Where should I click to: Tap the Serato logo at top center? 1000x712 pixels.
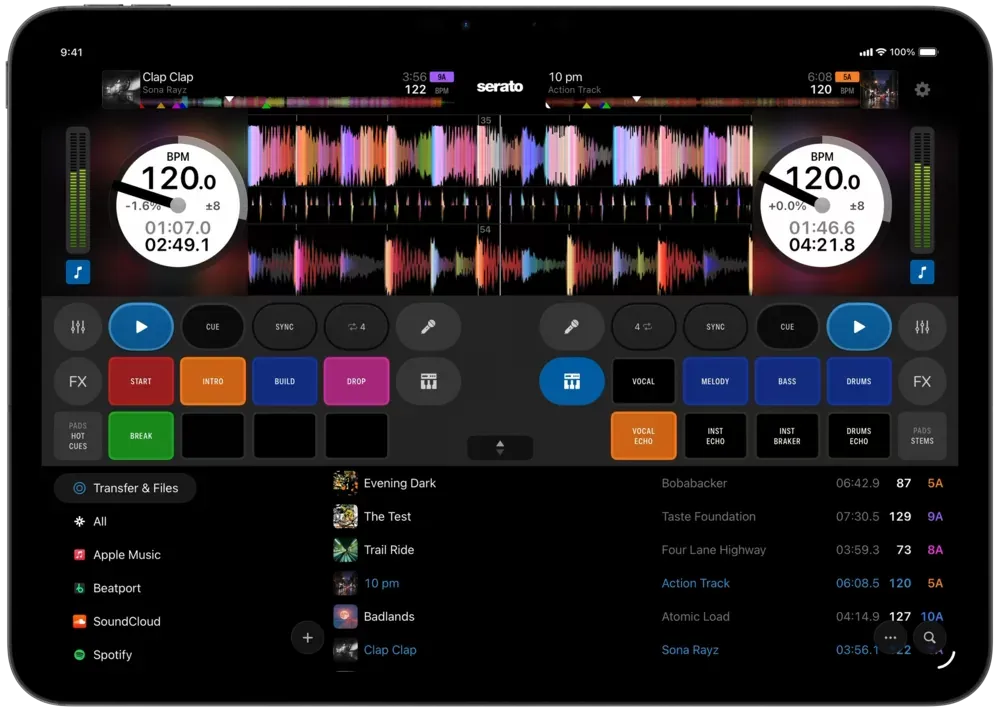coord(499,87)
